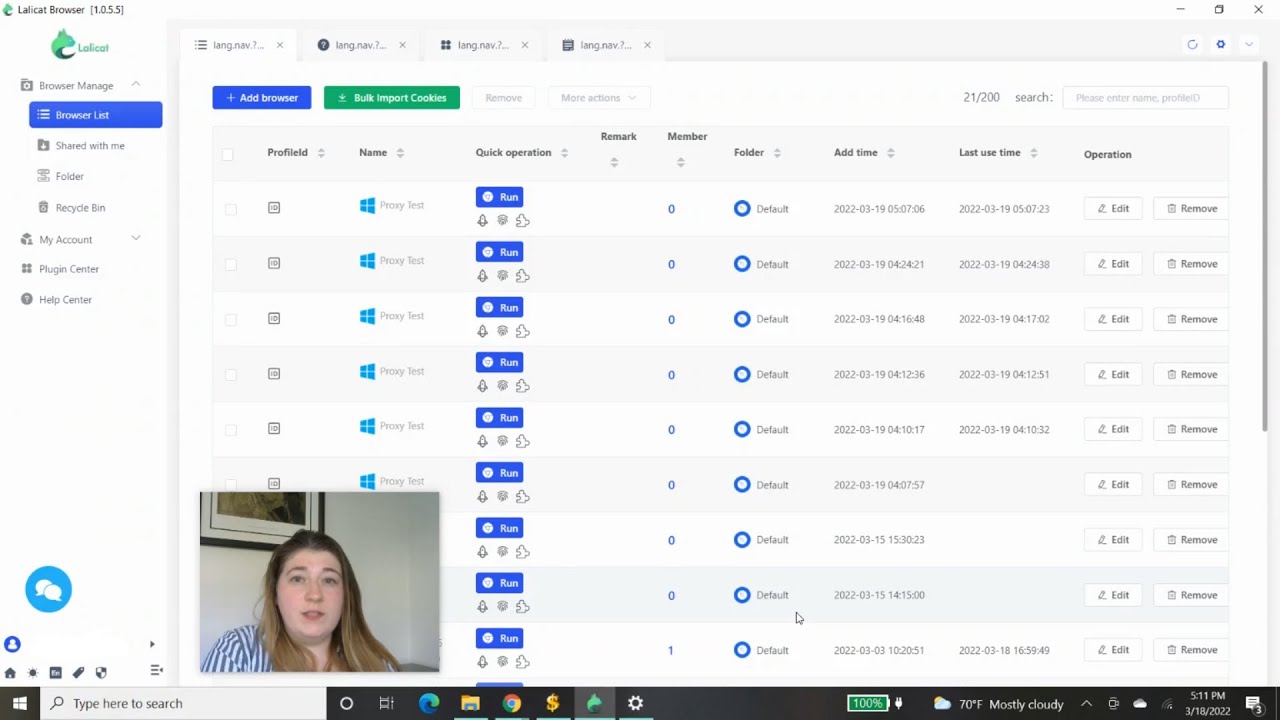Remove the profile added 04:16:48
The height and width of the screenshot is (720, 1280).
point(1191,319)
